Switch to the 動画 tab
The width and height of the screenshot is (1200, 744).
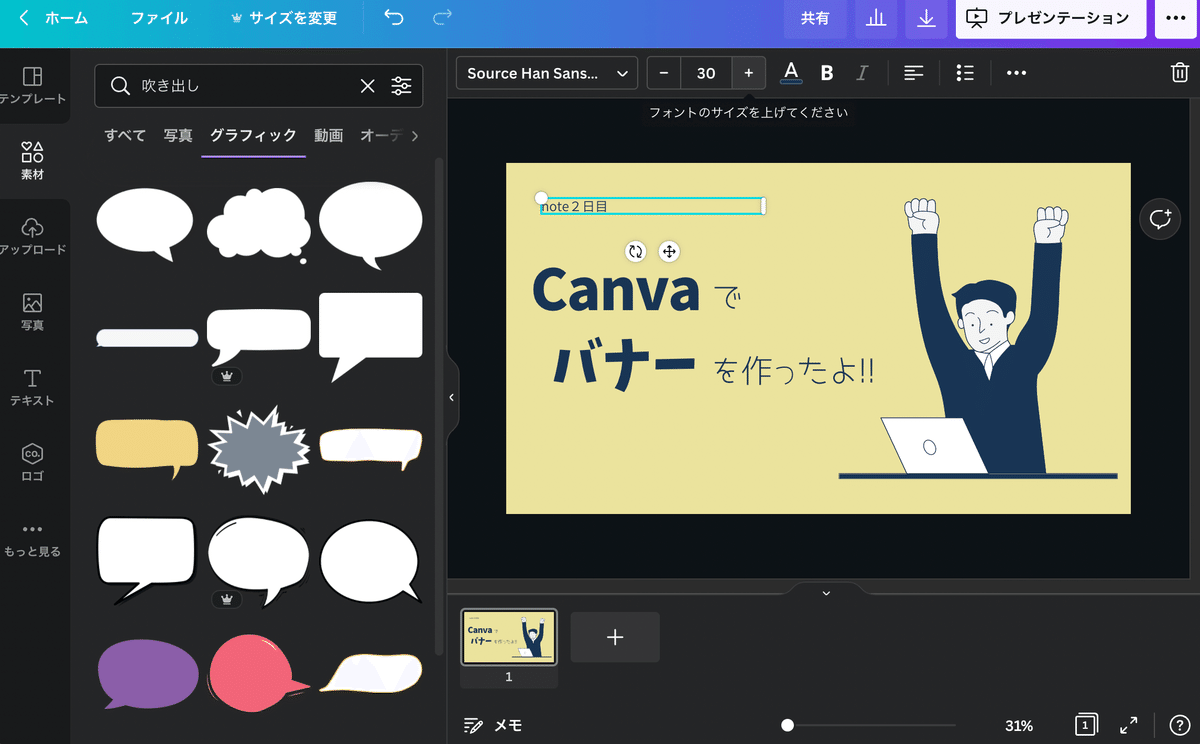328,136
